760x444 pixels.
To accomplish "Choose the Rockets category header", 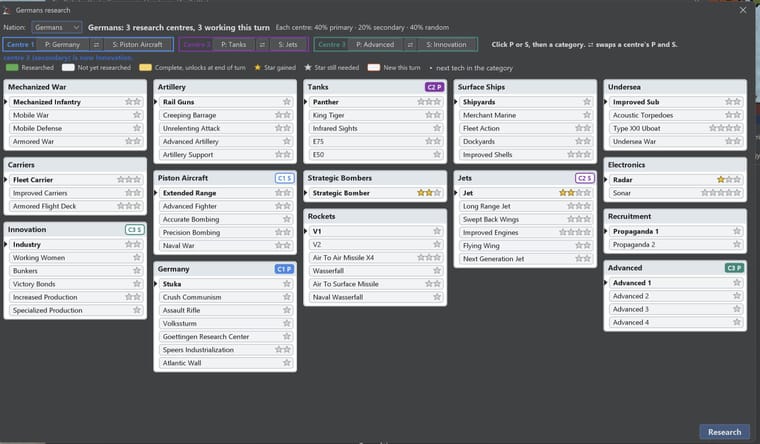I will click(x=375, y=216).
